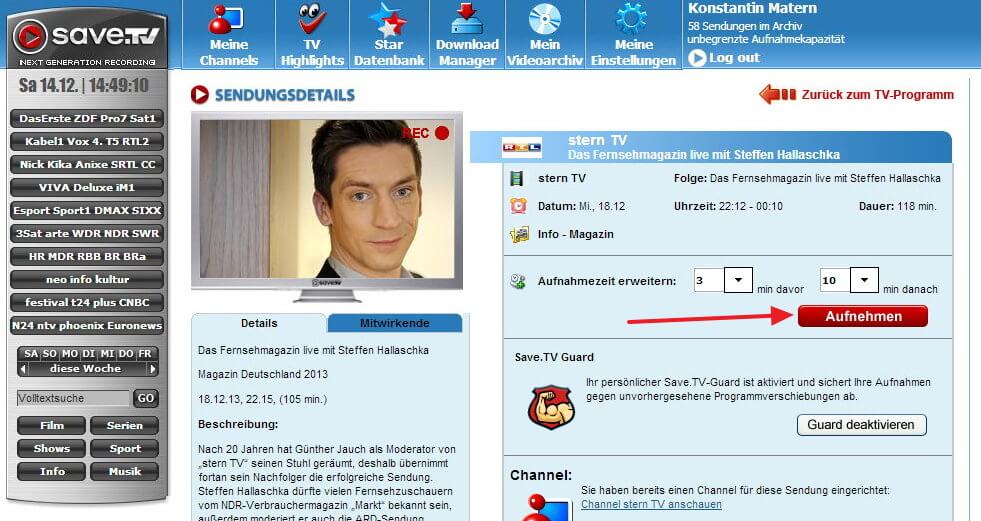
Task: Click into the Volltextsuche field
Action: pyautogui.click(x=73, y=398)
